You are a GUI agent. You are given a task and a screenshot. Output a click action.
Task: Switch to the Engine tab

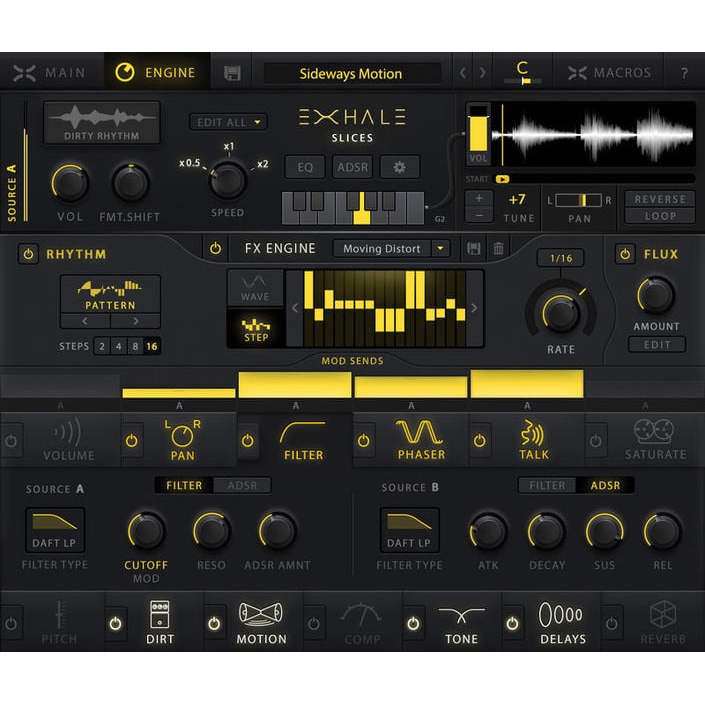point(156,73)
